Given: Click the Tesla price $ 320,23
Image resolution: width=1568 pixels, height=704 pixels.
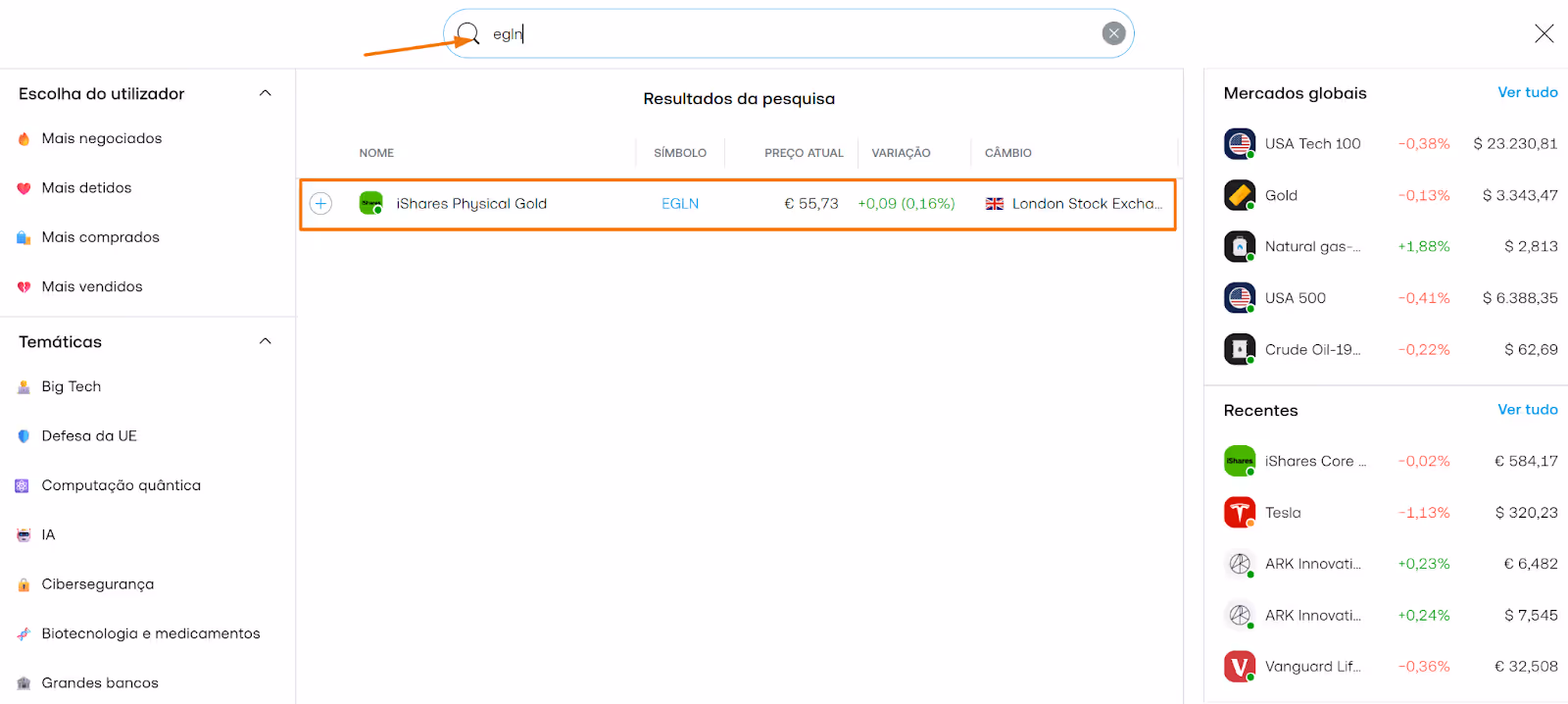Looking at the screenshot, I should pyautogui.click(x=1526, y=513).
